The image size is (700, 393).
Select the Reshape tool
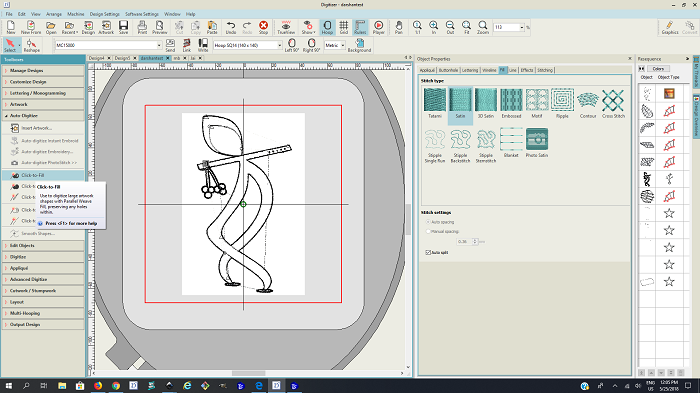tap(32, 45)
